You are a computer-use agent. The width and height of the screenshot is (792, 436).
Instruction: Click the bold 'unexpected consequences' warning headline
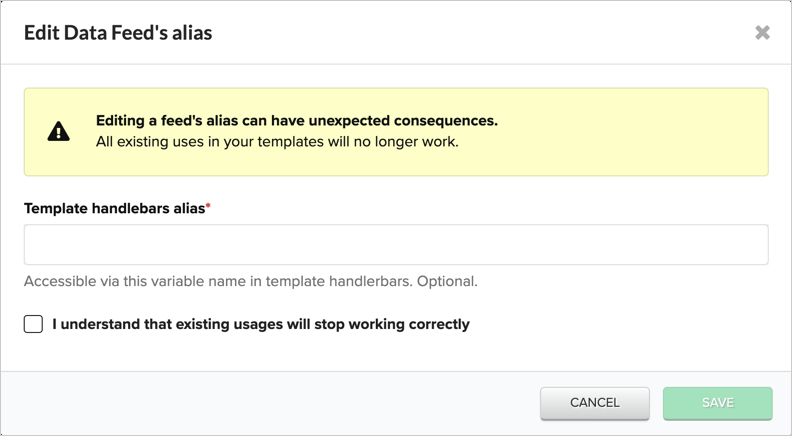coord(297,121)
